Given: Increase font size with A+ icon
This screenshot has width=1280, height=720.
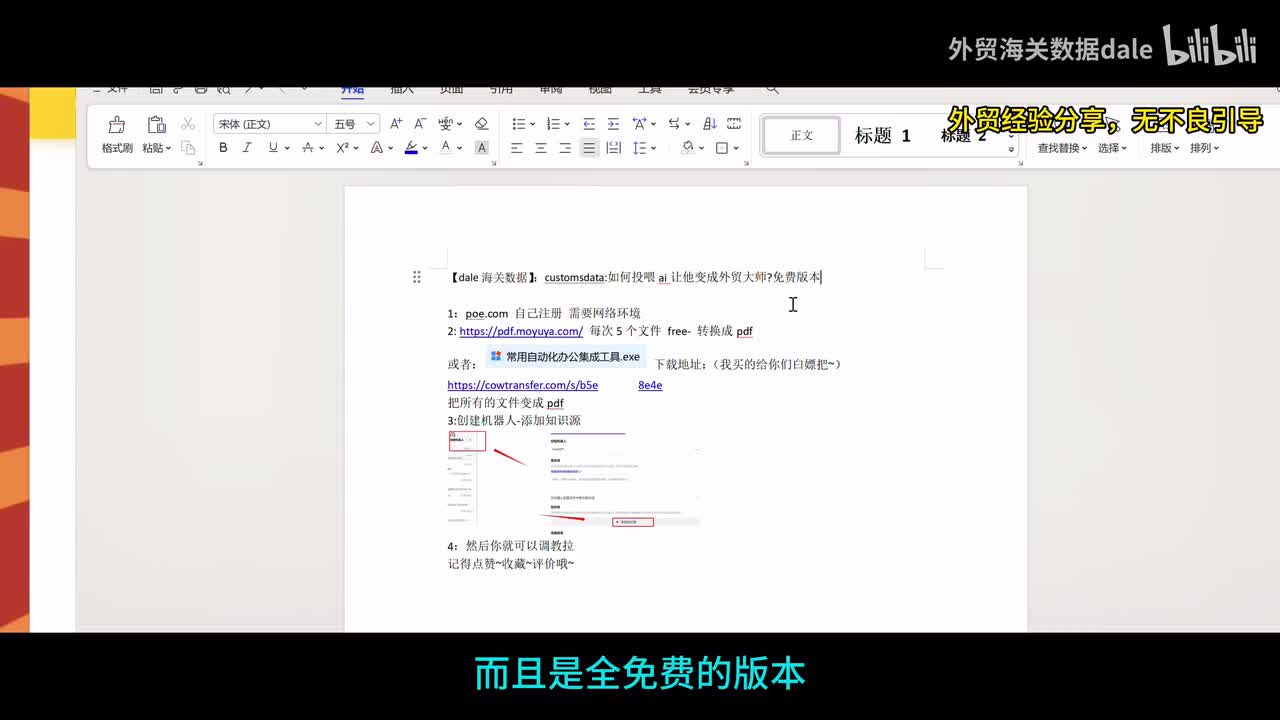Looking at the screenshot, I should (x=396, y=124).
